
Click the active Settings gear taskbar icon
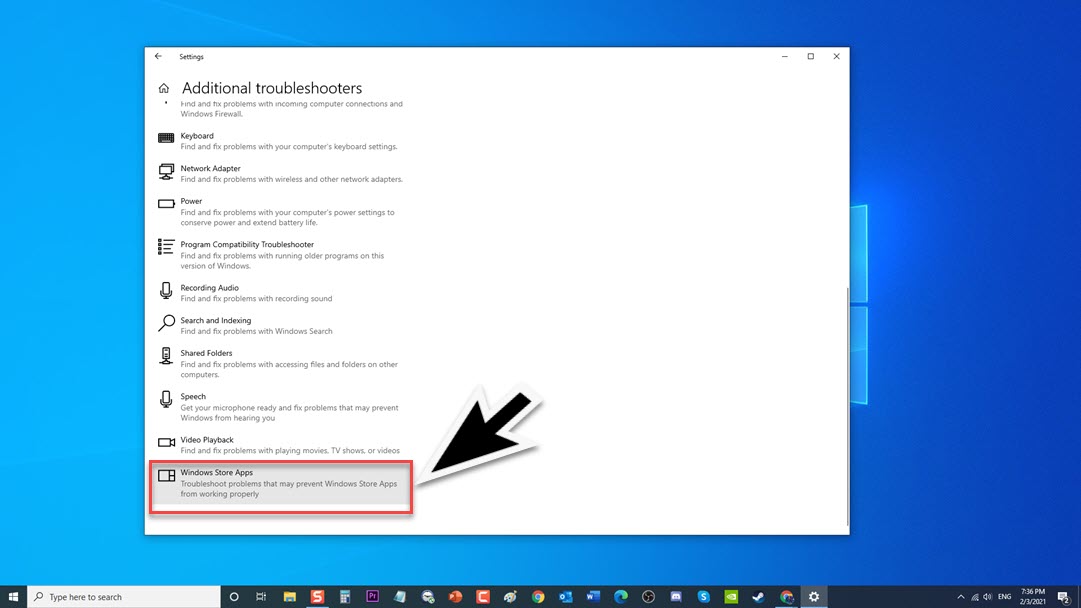click(814, 596)
